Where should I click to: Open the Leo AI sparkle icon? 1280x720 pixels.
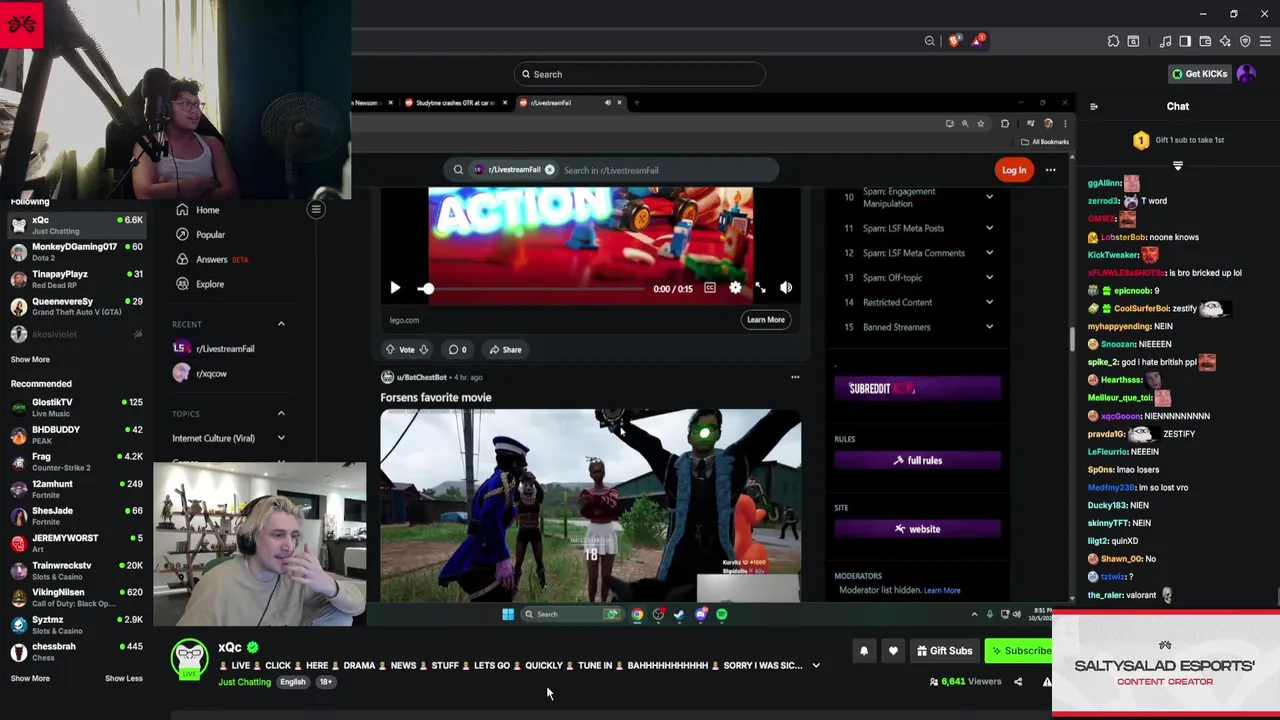tap(1225, 41)
